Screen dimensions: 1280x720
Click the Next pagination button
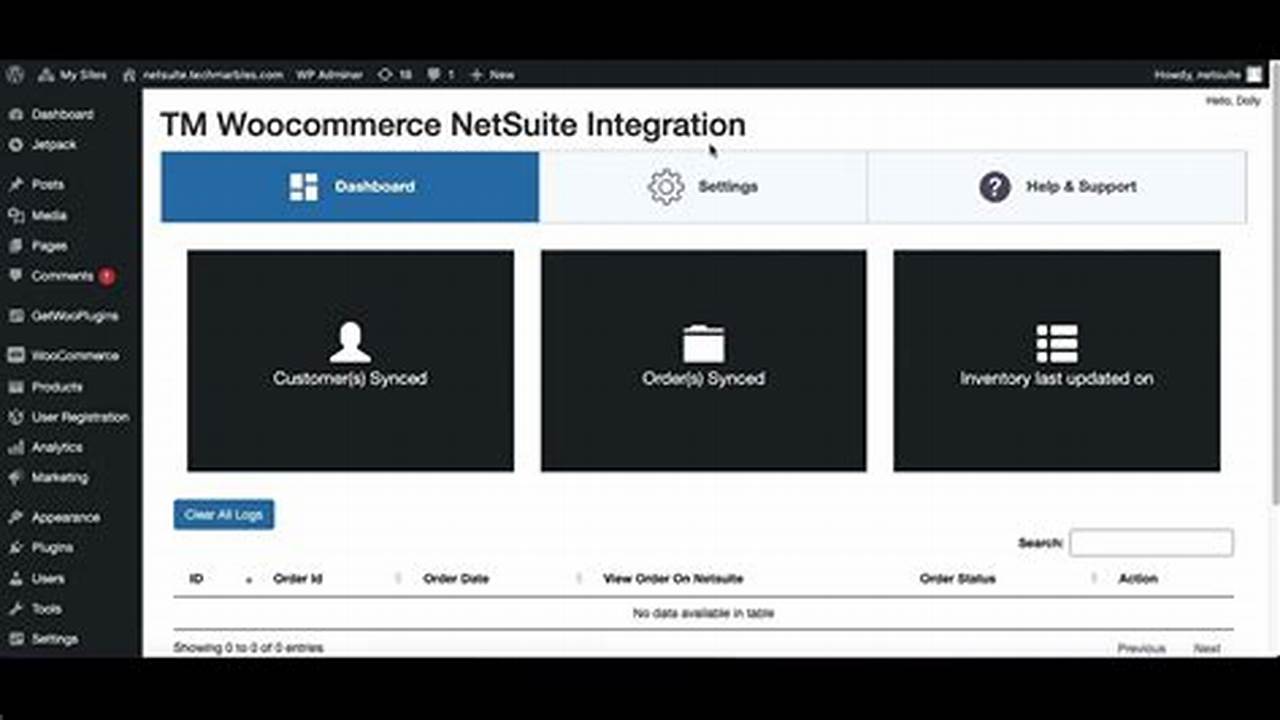1207,648
